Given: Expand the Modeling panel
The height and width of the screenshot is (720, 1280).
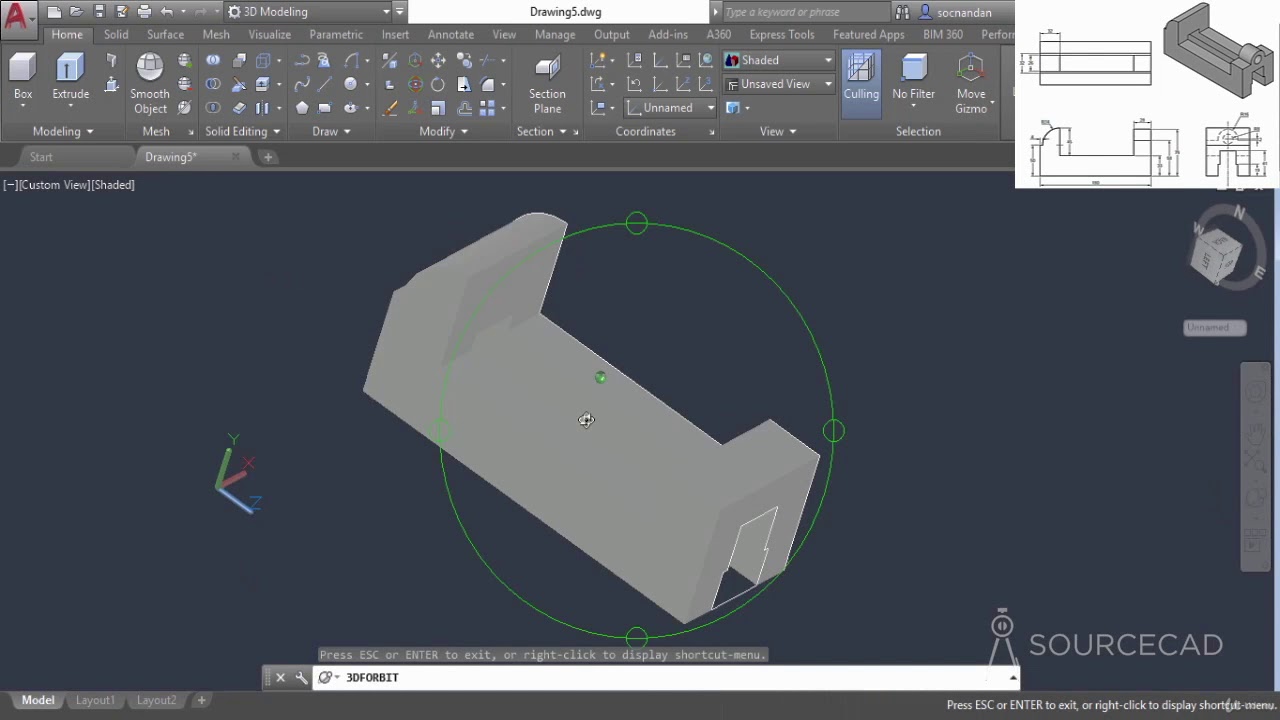Looking at the screenshot, I should tap(62, 131).
